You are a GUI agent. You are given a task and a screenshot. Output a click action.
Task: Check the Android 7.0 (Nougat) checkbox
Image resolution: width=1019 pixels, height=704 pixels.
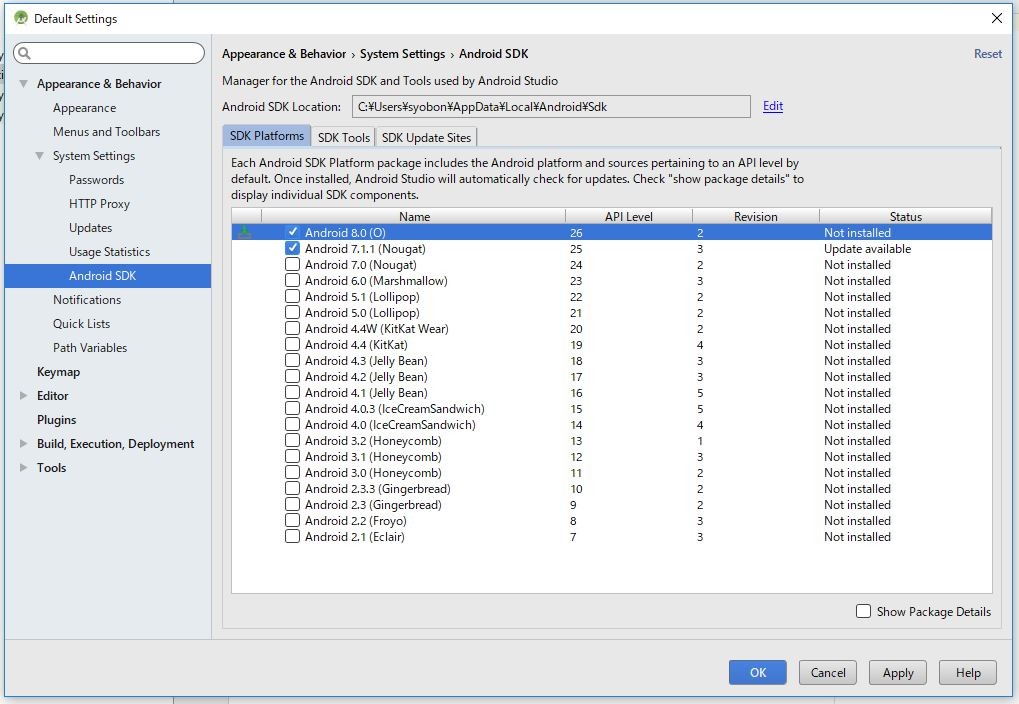click(x=292, y=265)
